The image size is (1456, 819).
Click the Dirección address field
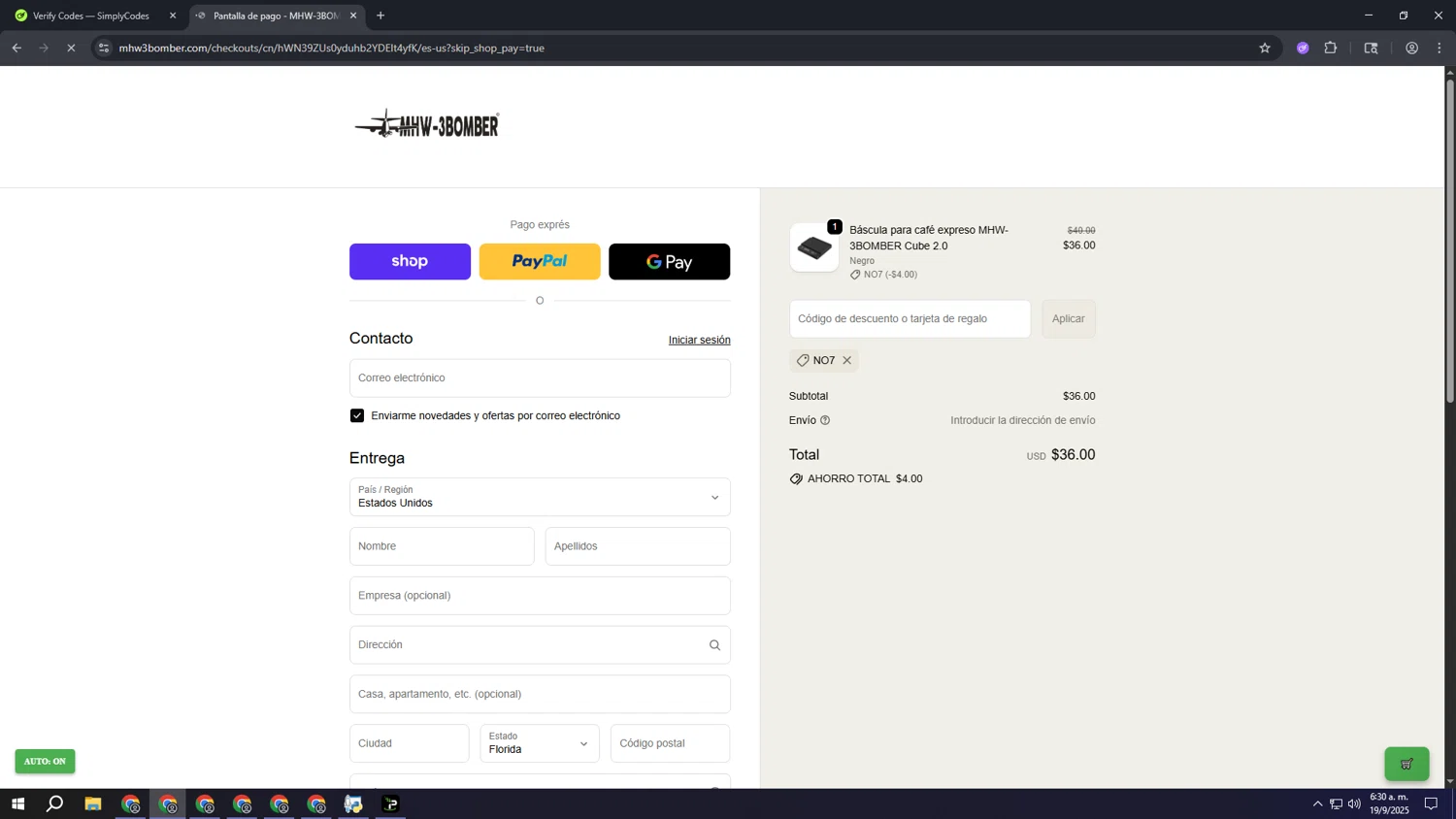[540, 645]
